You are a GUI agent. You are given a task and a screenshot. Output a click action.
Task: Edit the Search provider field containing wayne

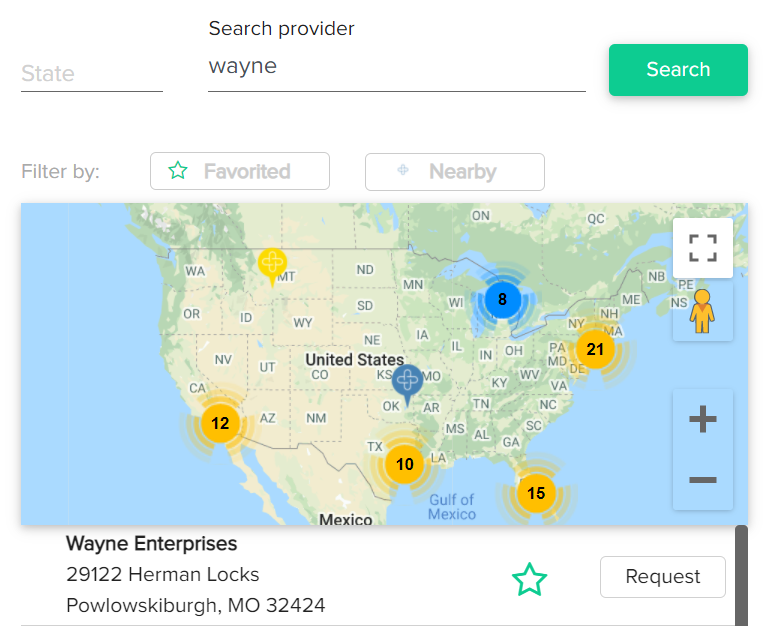pyautogui.click(x=397, y=66)
